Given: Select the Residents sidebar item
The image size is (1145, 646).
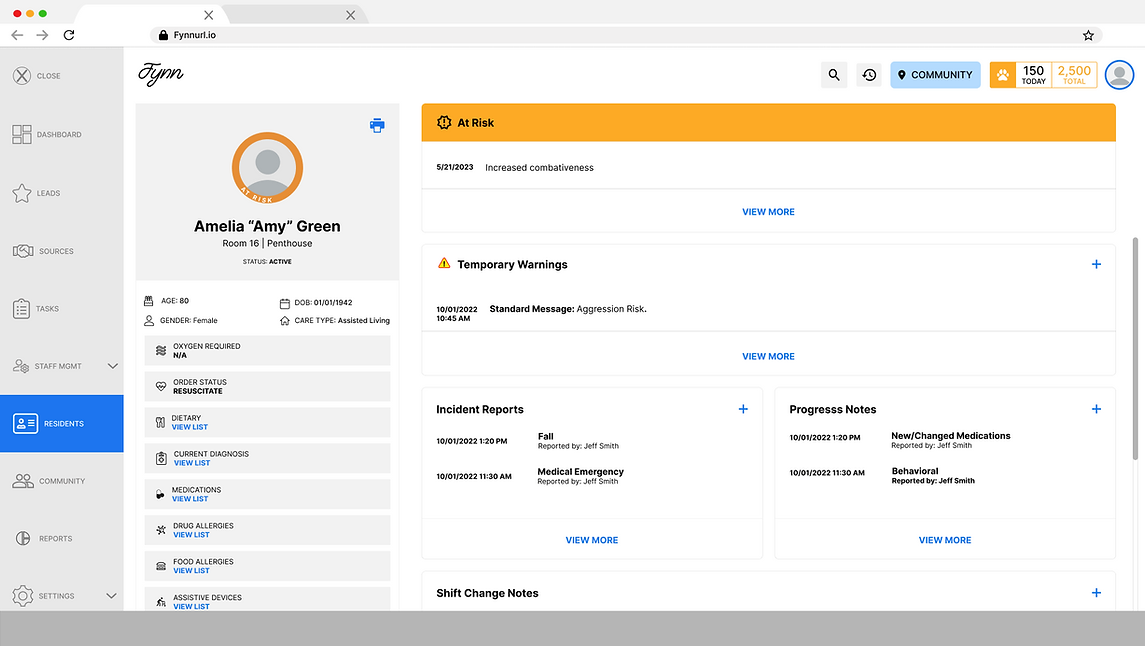Looking at the screenshot, I should 61,423.
